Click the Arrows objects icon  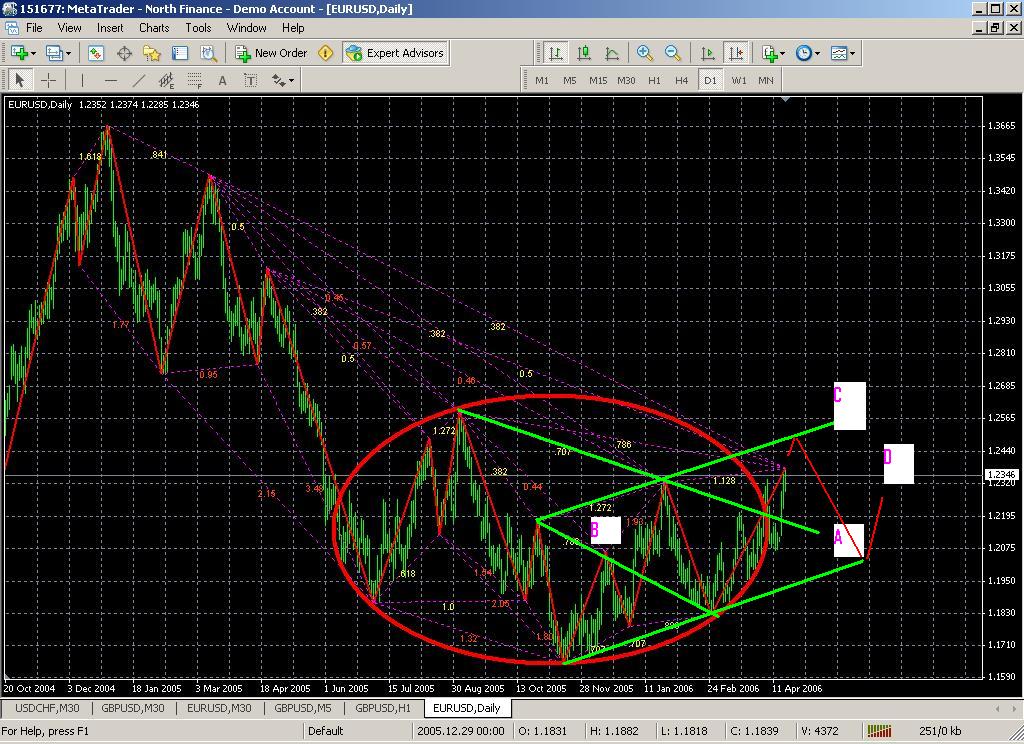pyautogui.click(x=279, y=80)
